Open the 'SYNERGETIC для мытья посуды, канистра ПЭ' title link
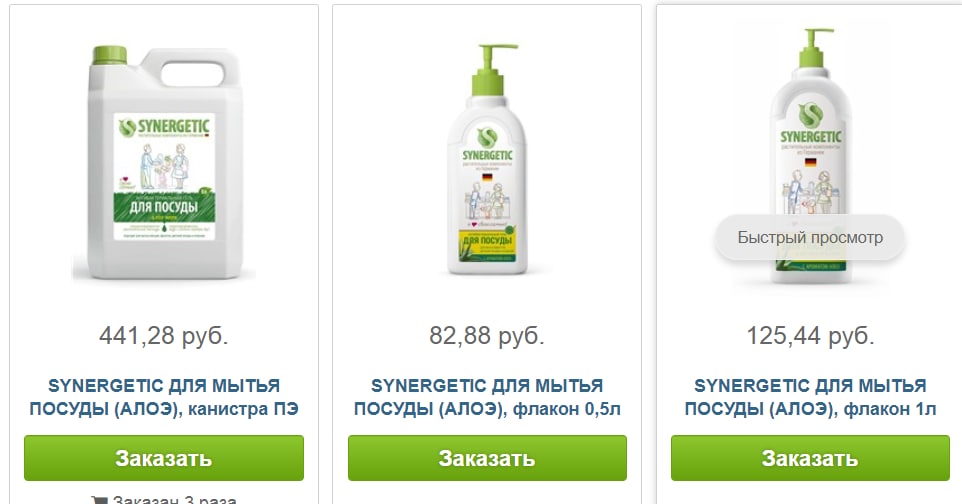 point(164,397)
